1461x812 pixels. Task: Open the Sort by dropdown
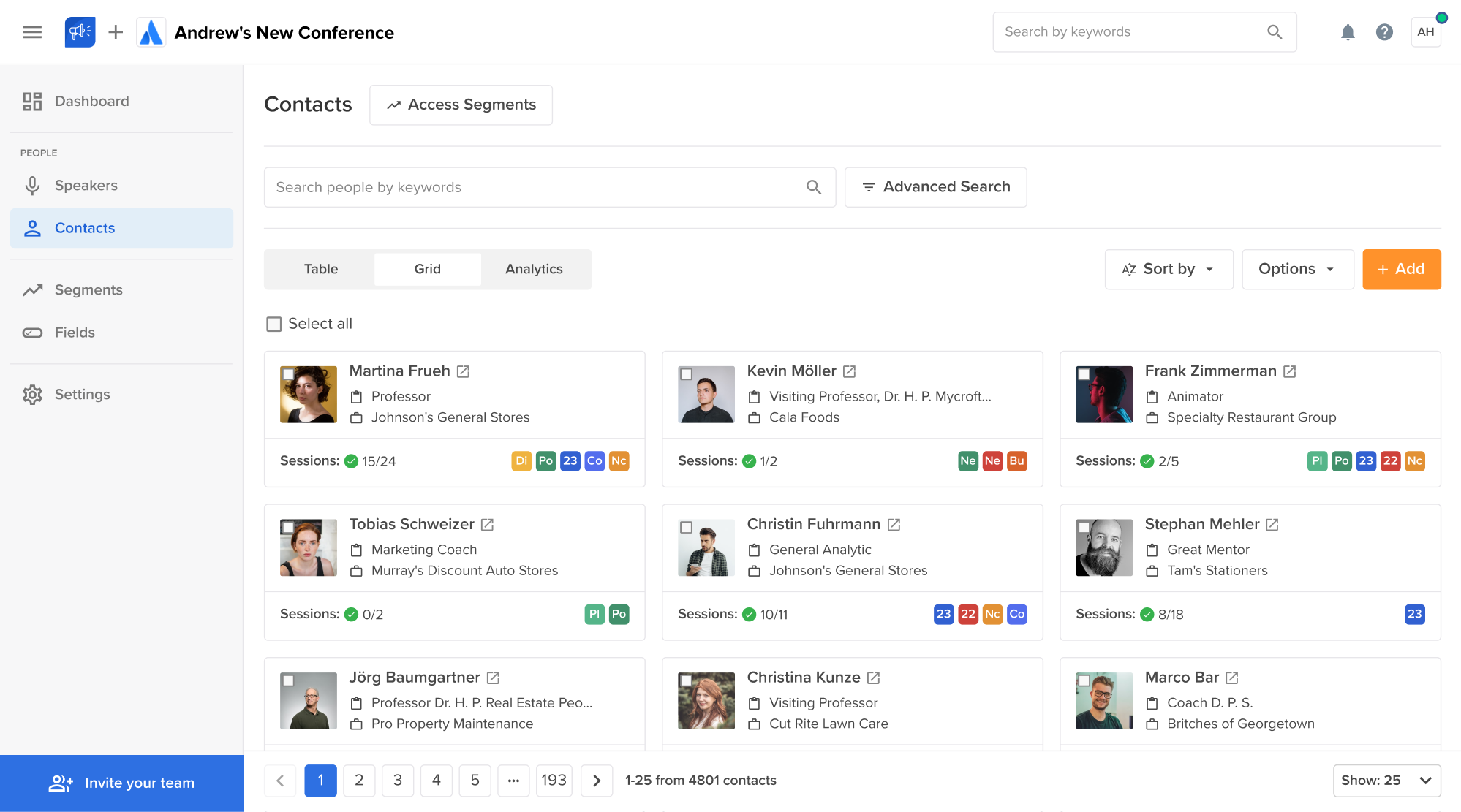[x=1168, y=269]
